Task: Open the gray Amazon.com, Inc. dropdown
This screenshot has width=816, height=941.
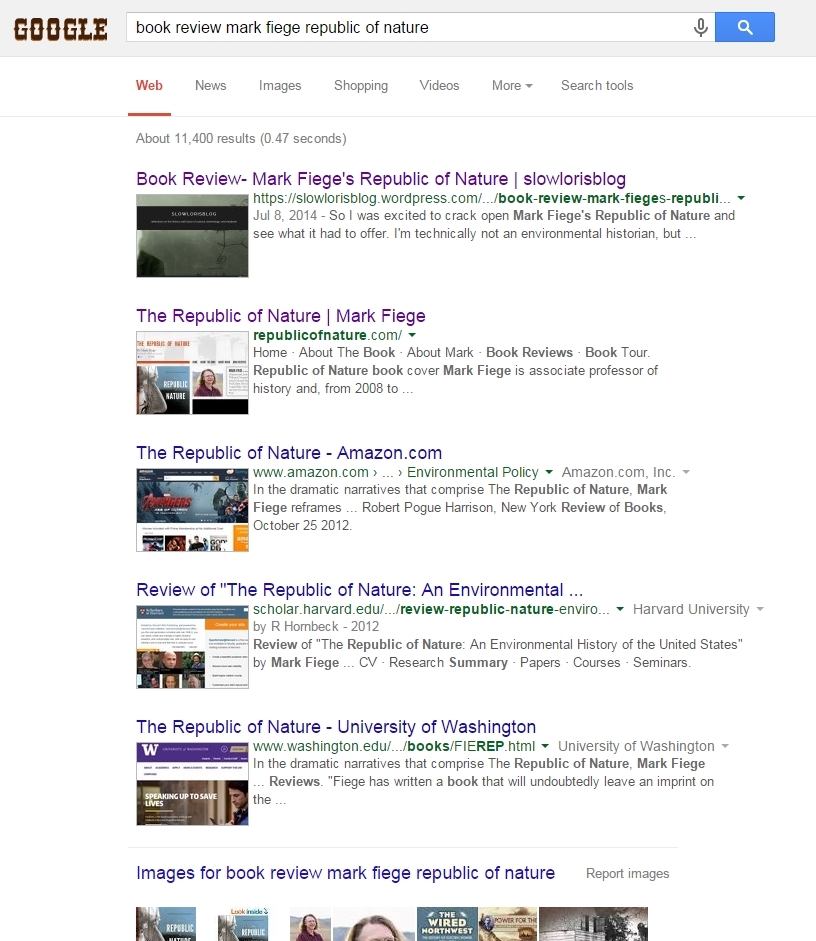Action: 686,472
